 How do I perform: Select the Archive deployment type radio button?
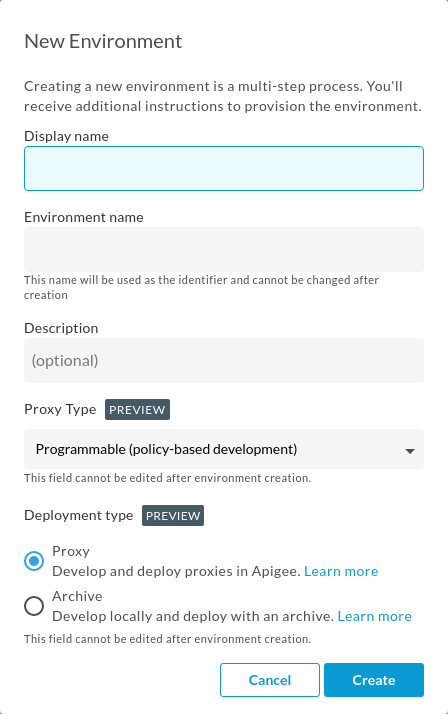(34, 606)
